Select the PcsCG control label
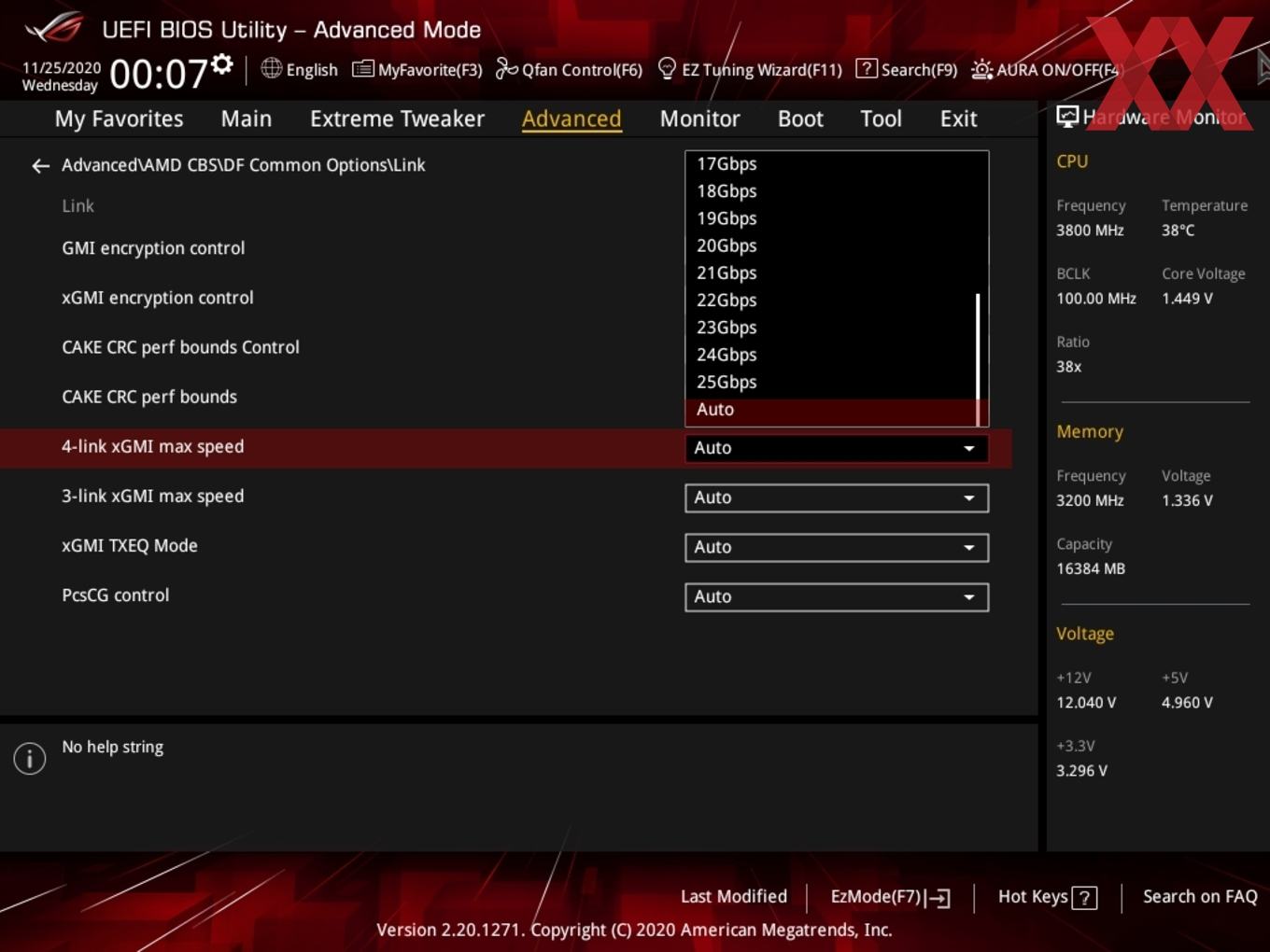 116,595
